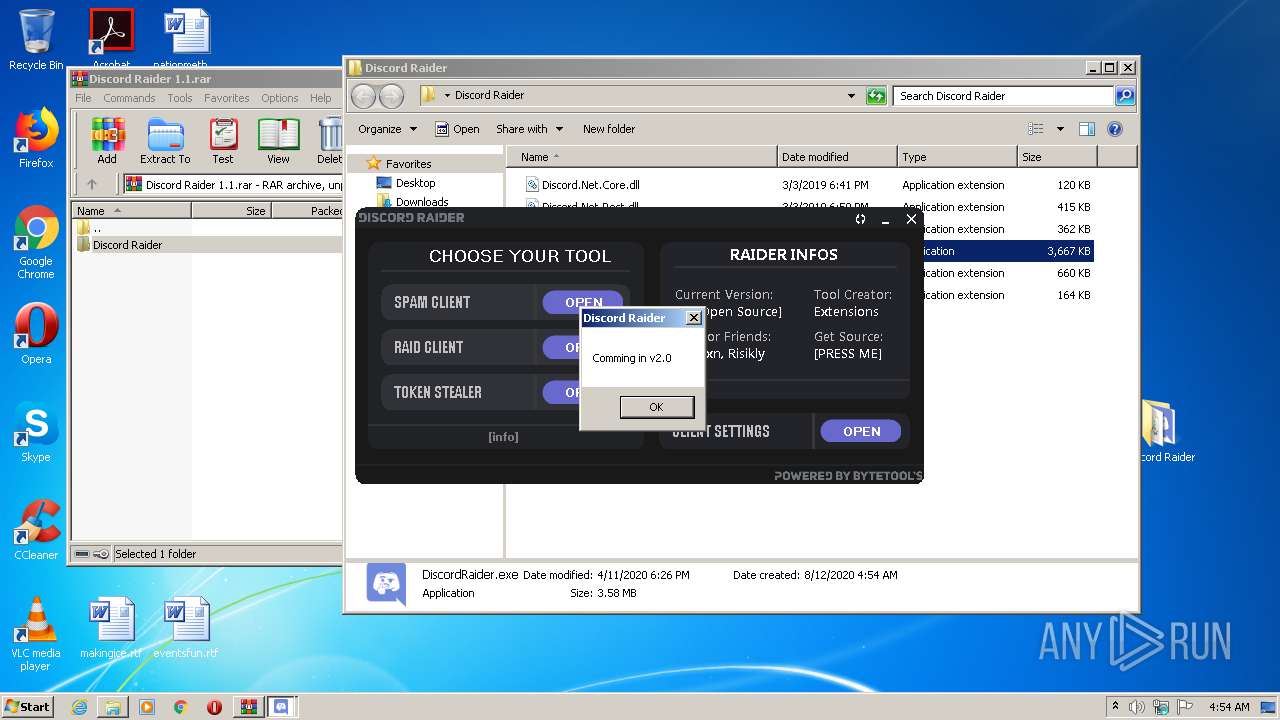This screenshot has height=720, width=1280.
Task: Select the eventsfun.rtf desktop document
Action: 186,628
